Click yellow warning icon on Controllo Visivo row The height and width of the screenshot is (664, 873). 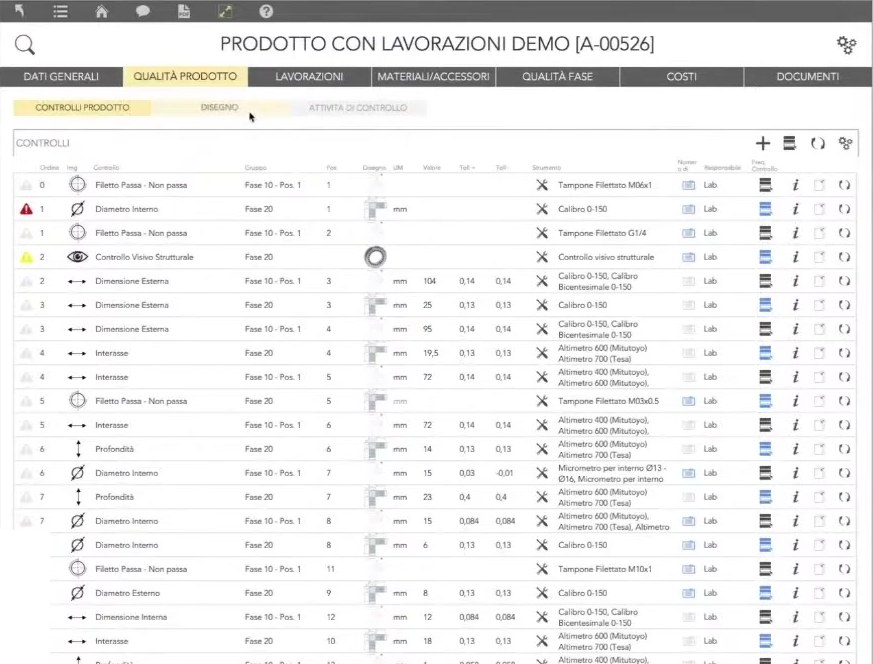click(26, 257)
